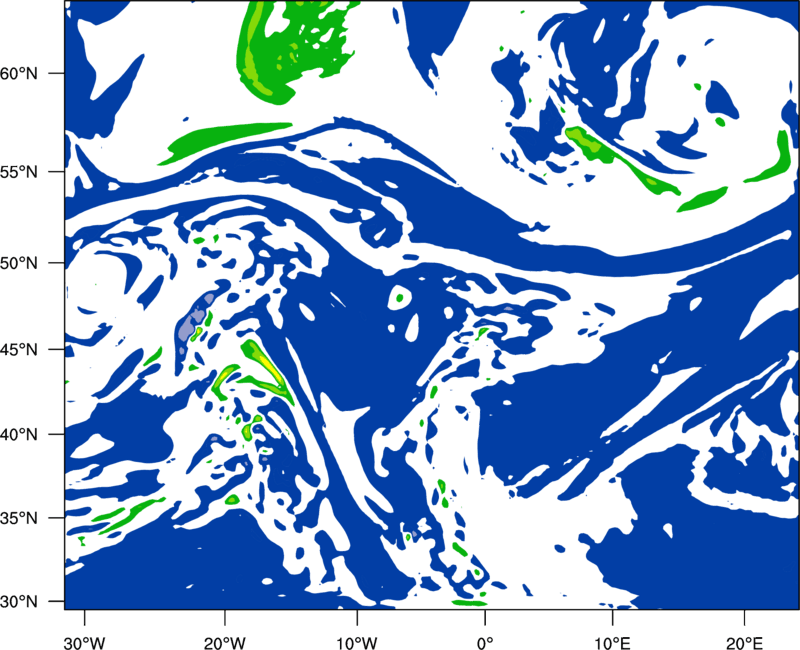800x650 pixels.
Task: Click the 60°N latitude label
Action: (19, 73)
